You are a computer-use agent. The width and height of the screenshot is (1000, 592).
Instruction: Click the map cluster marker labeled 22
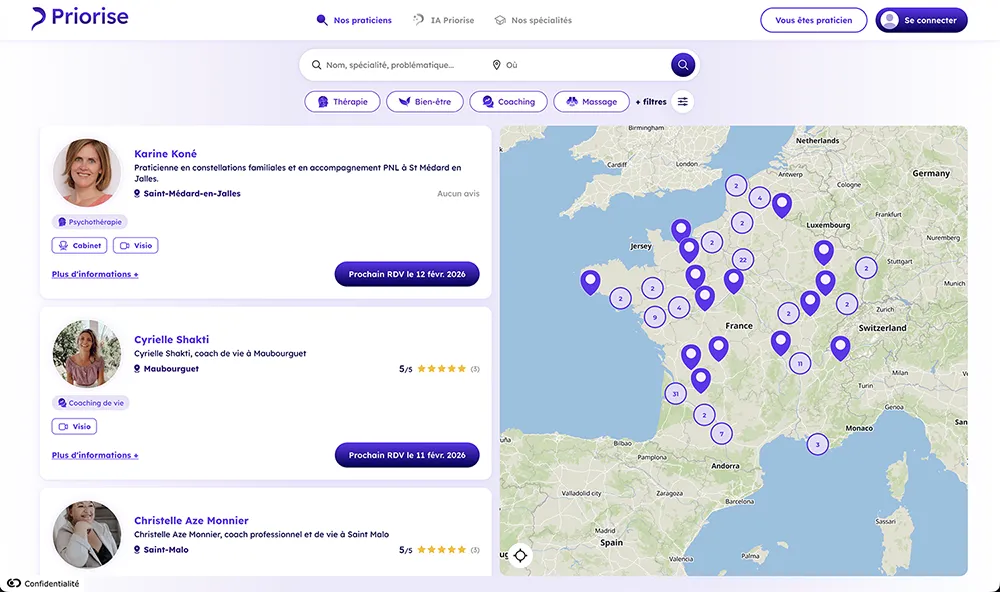pos(743,260)
